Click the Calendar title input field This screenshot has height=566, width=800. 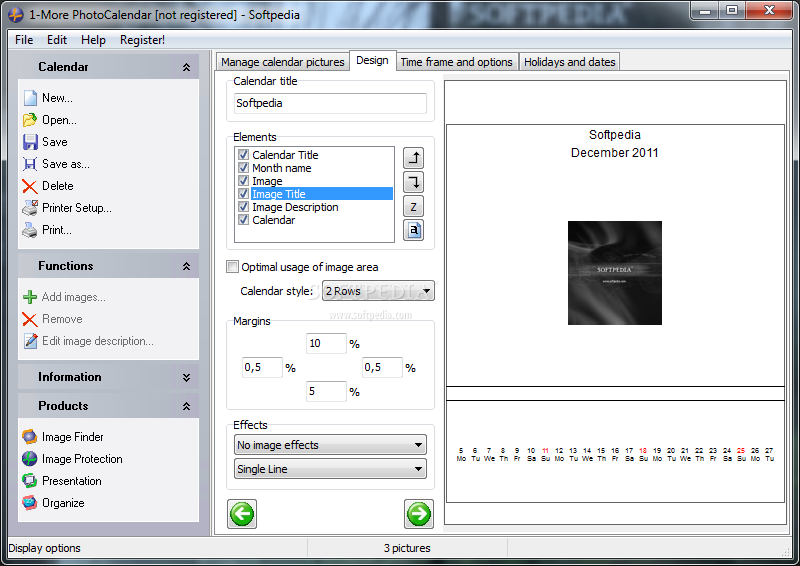click(331, 103)
